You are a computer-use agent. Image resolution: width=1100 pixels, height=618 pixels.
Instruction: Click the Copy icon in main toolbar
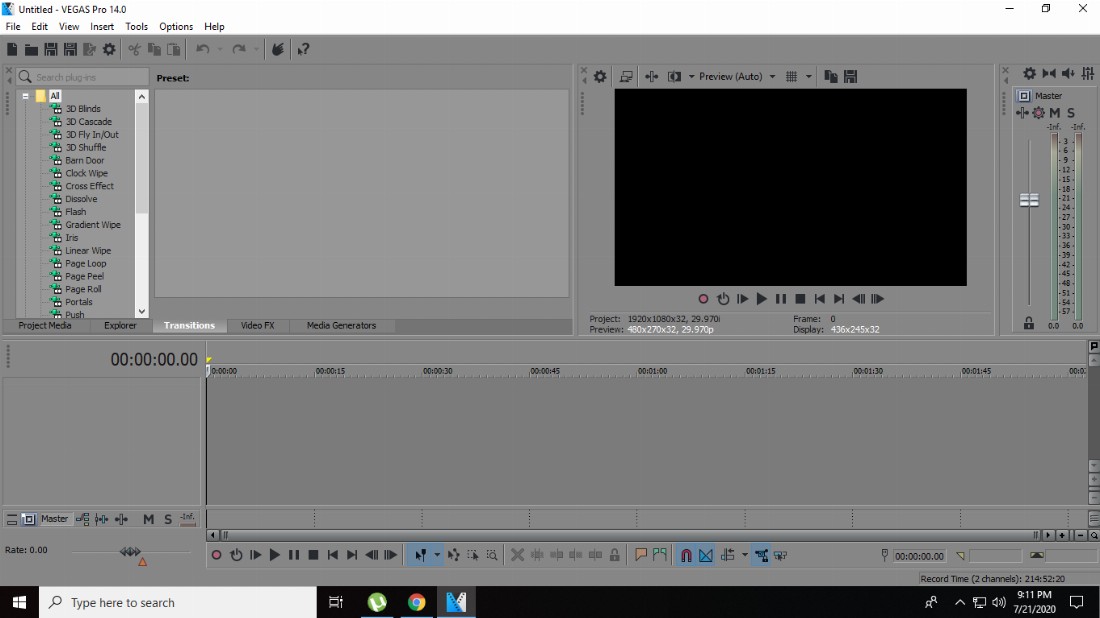(x=154, y=49)
